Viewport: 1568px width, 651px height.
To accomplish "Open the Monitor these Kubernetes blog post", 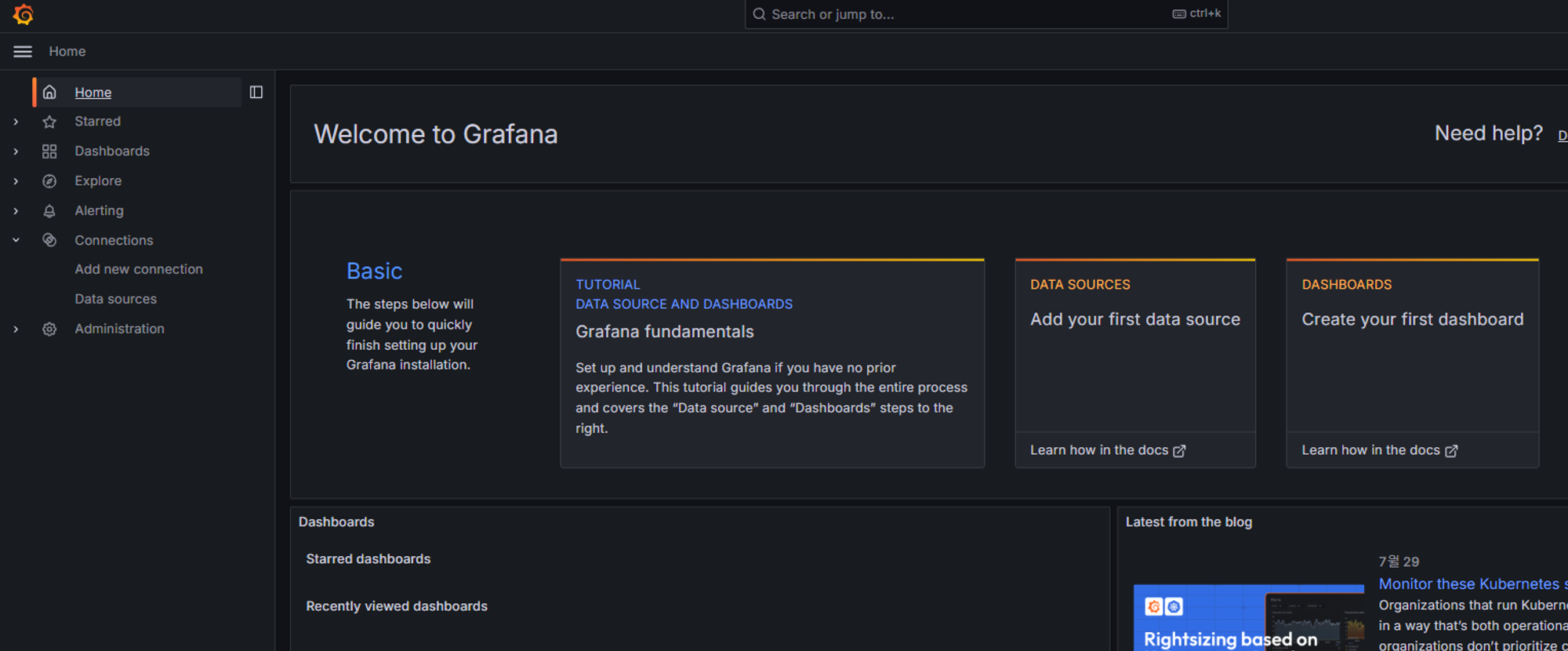I will point(1472,584).
